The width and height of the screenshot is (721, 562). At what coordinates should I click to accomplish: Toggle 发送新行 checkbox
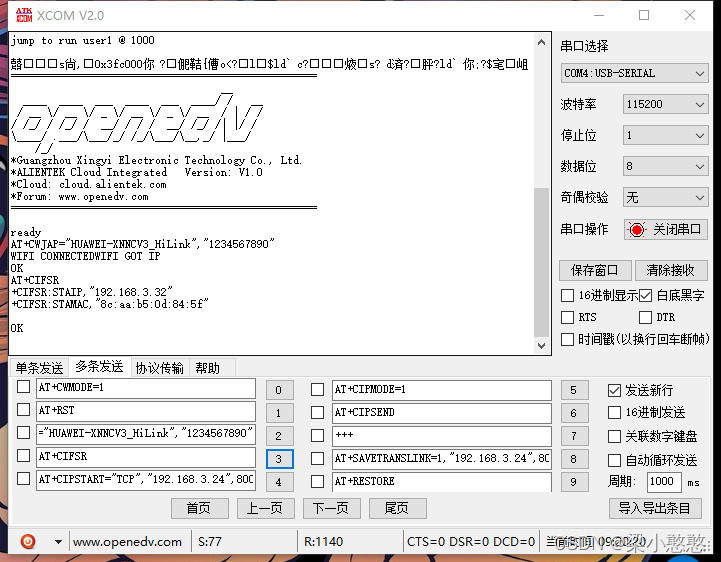click(614, 390)
